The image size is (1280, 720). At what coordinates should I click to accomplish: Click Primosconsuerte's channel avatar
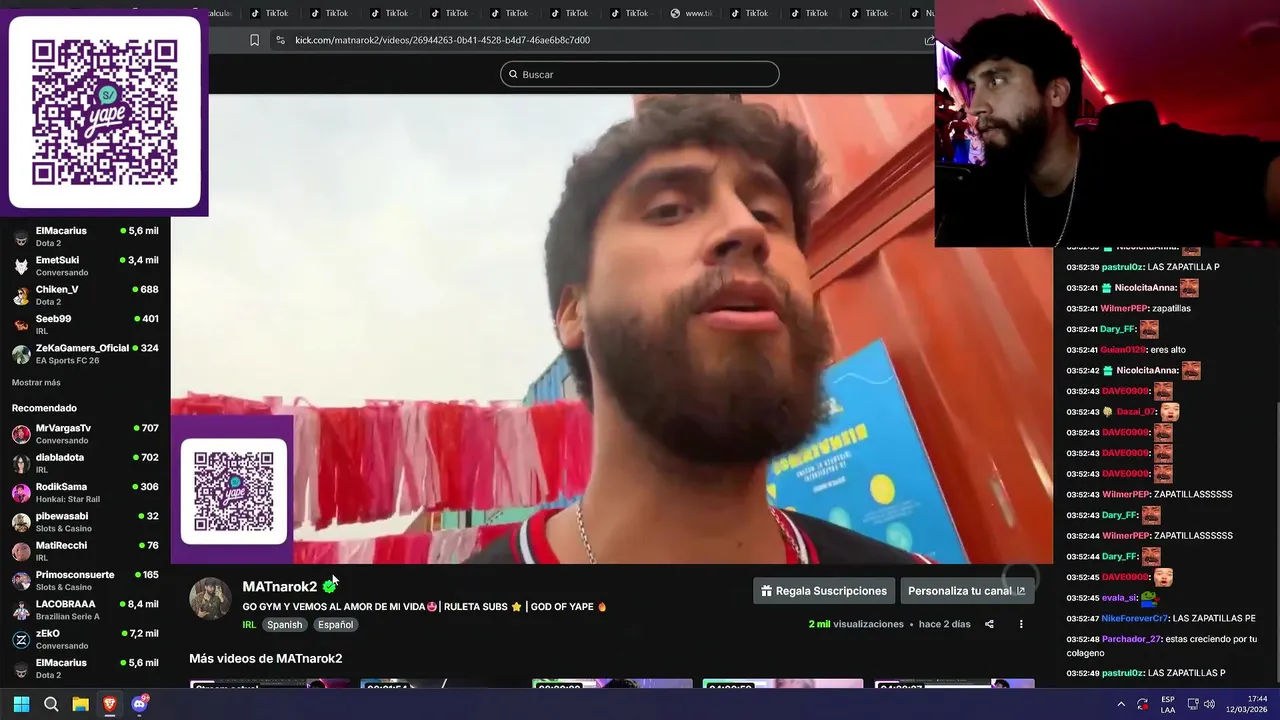click(x=21, y=581)
